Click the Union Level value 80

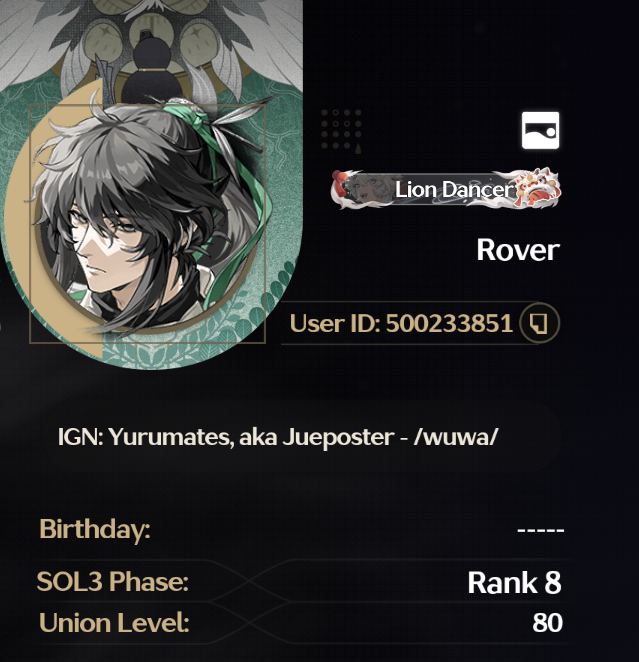(547, 623)
